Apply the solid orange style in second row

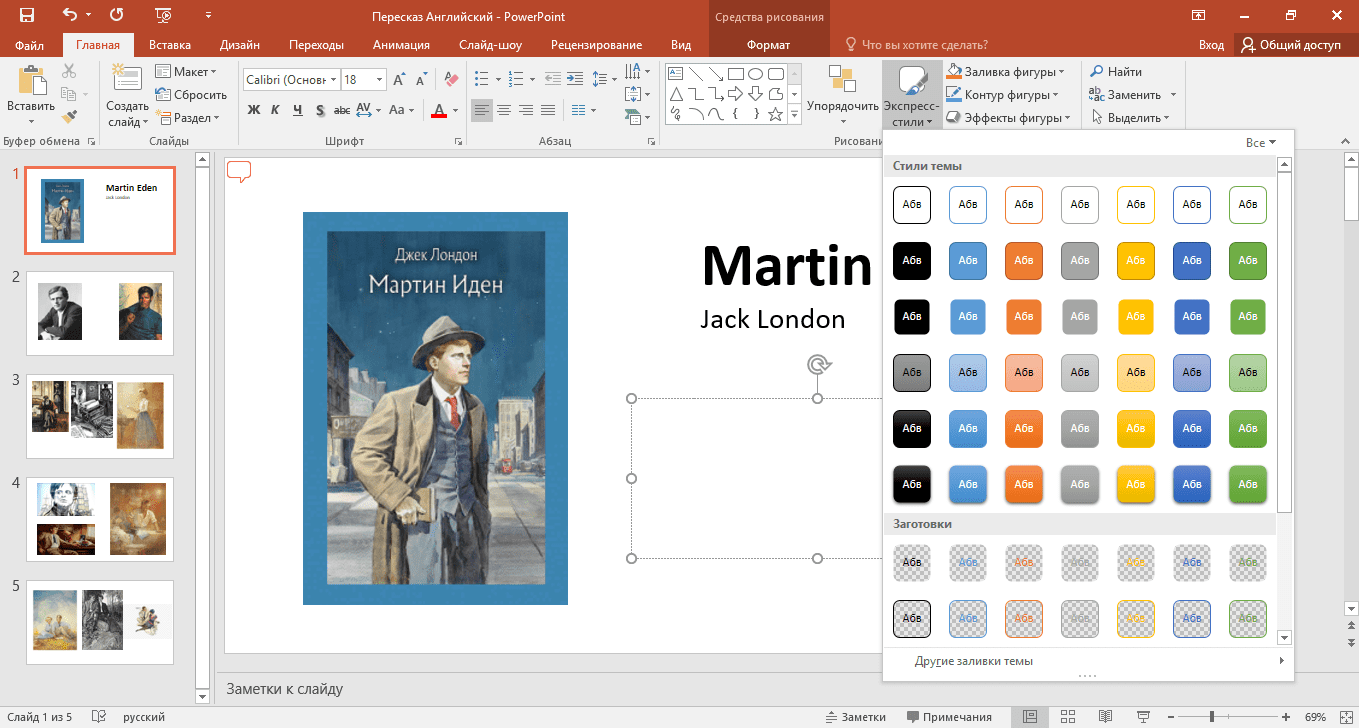click(x=1024, y=261)
